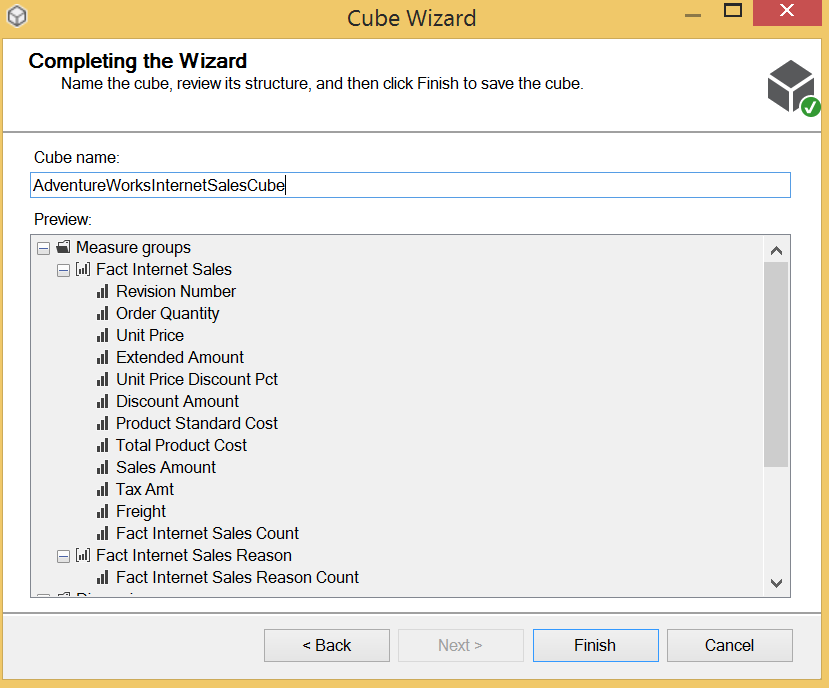The width and height of the screenshot is (829, 688).
Task: Select Fact Internet Sales Reason Count item
Action: point(237,578)
